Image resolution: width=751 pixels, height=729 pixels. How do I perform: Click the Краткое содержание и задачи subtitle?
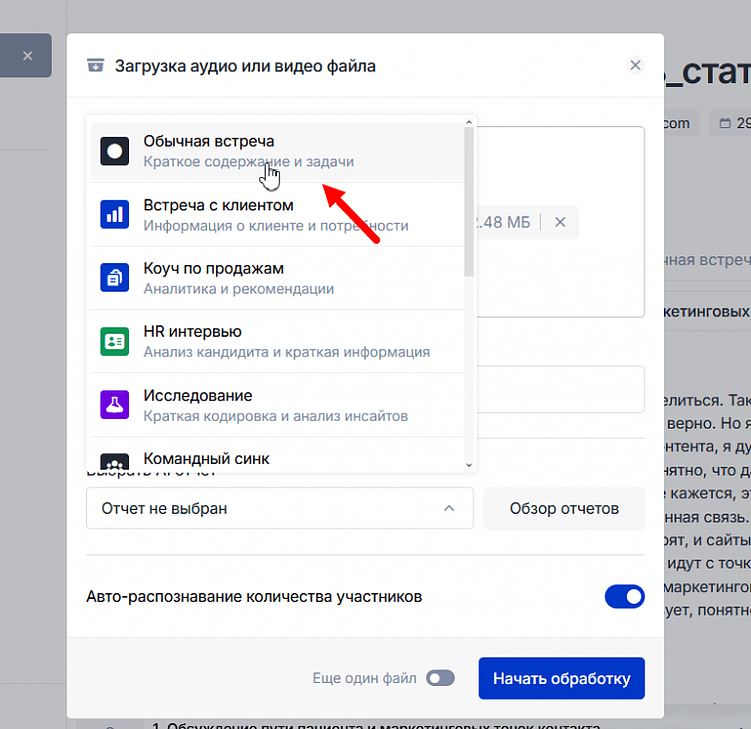pos(249,161)
